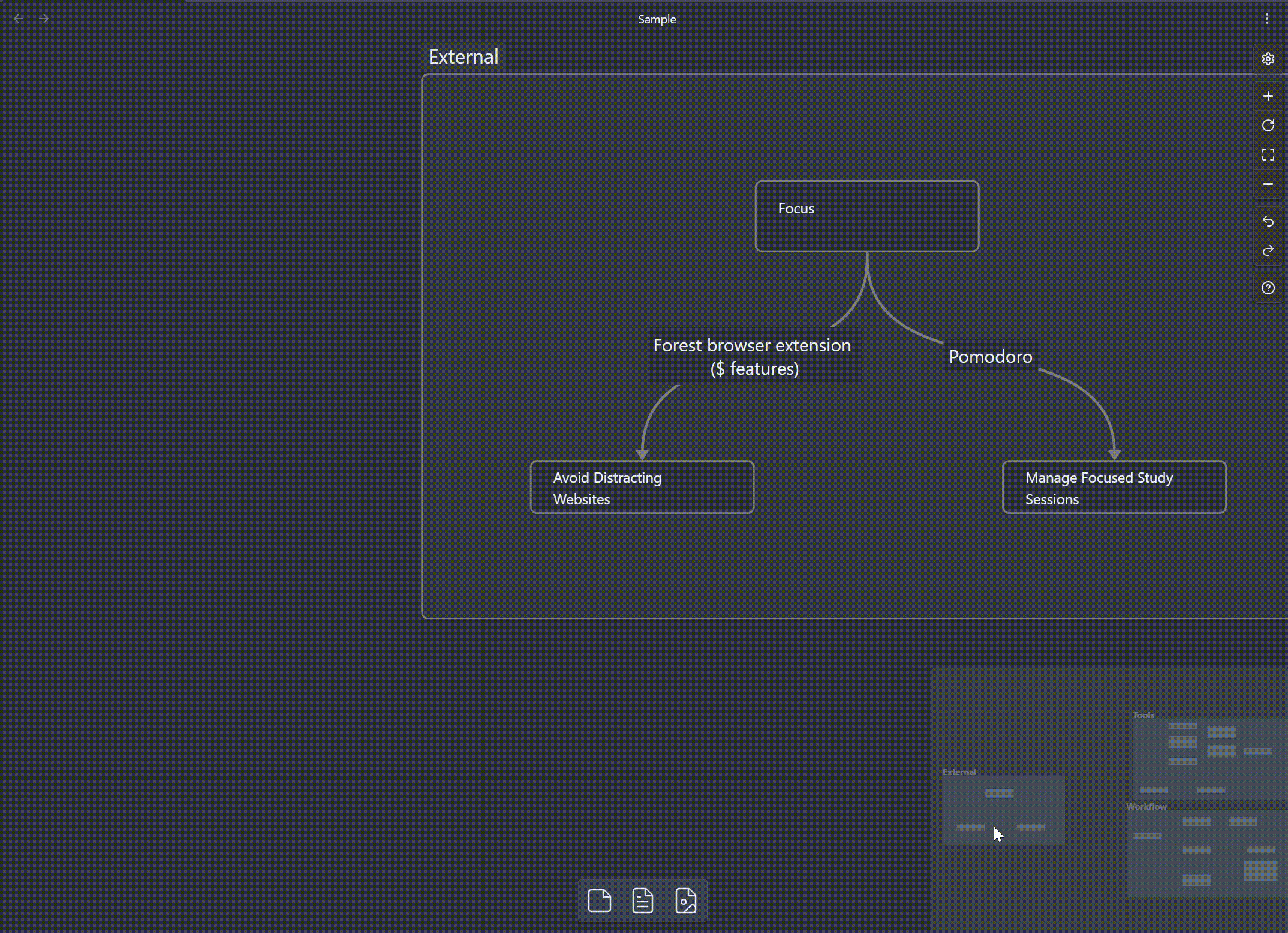Select the Focus card
The image size is (1288, 933).
click(866, 216)
